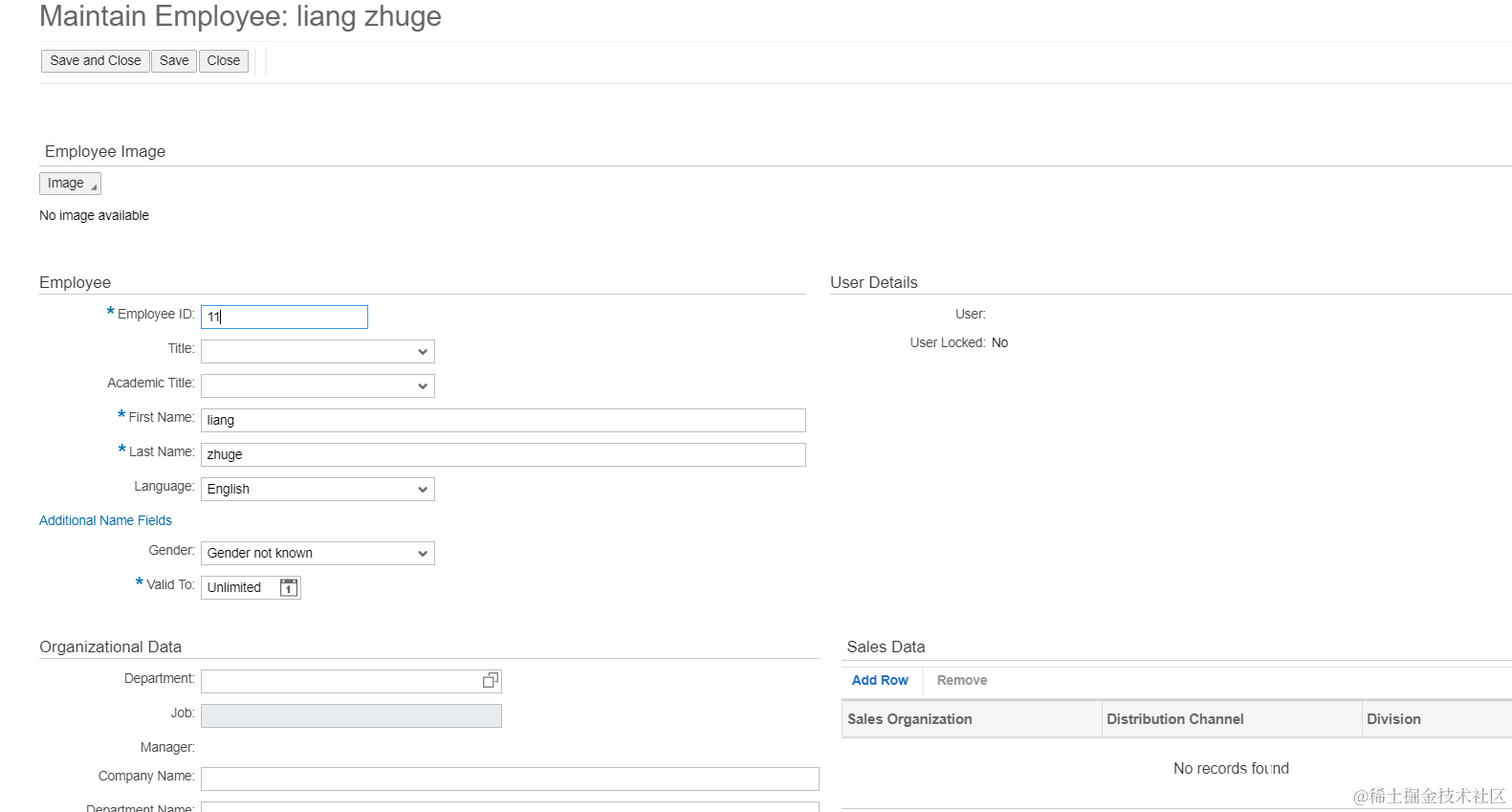The image size is (1512, 812).
Task: Open the Valid To calendar picker icon
Action: coord(289,587)
